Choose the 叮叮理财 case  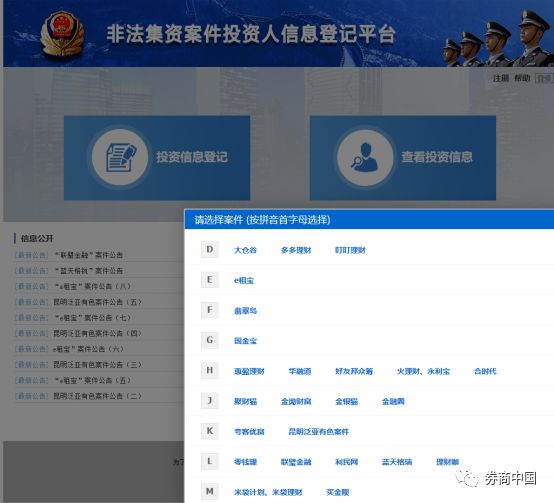click(x=350, y=250)
